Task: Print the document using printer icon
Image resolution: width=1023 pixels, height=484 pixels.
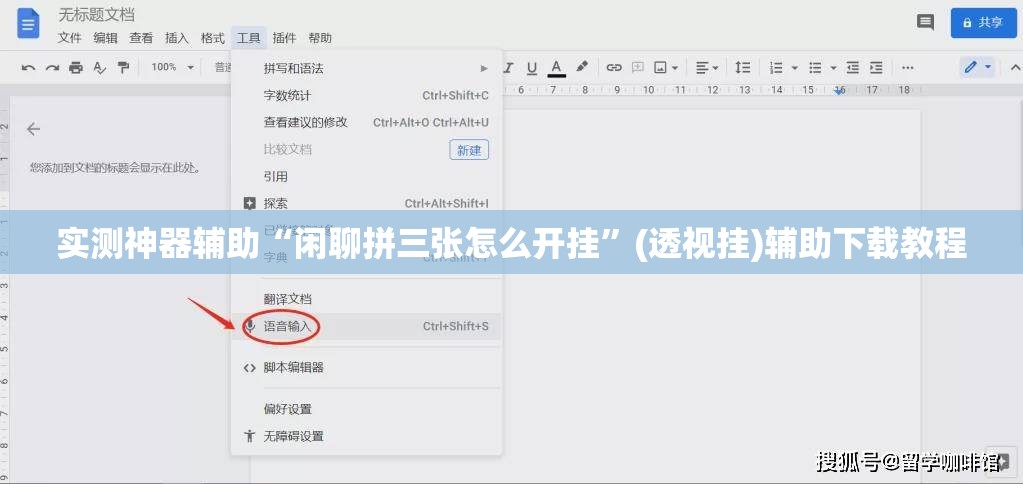Action: pos(76,67)
